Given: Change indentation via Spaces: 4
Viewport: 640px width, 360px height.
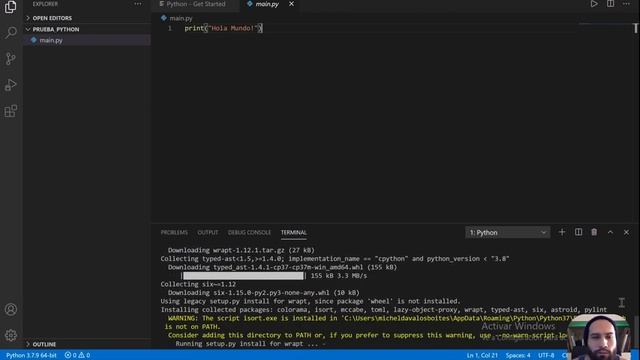Looking at the screenshot, I should (518, 355).
